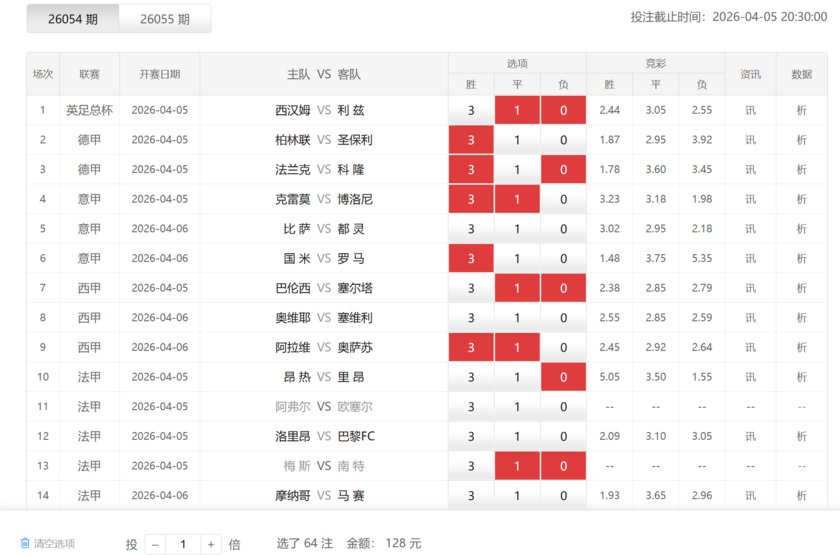Image resolution: width=840 pixels, height=555 pixels.
Task: Open 讯 news for 西汉姆 VS 利兹
Action: (x=751, y=110)
